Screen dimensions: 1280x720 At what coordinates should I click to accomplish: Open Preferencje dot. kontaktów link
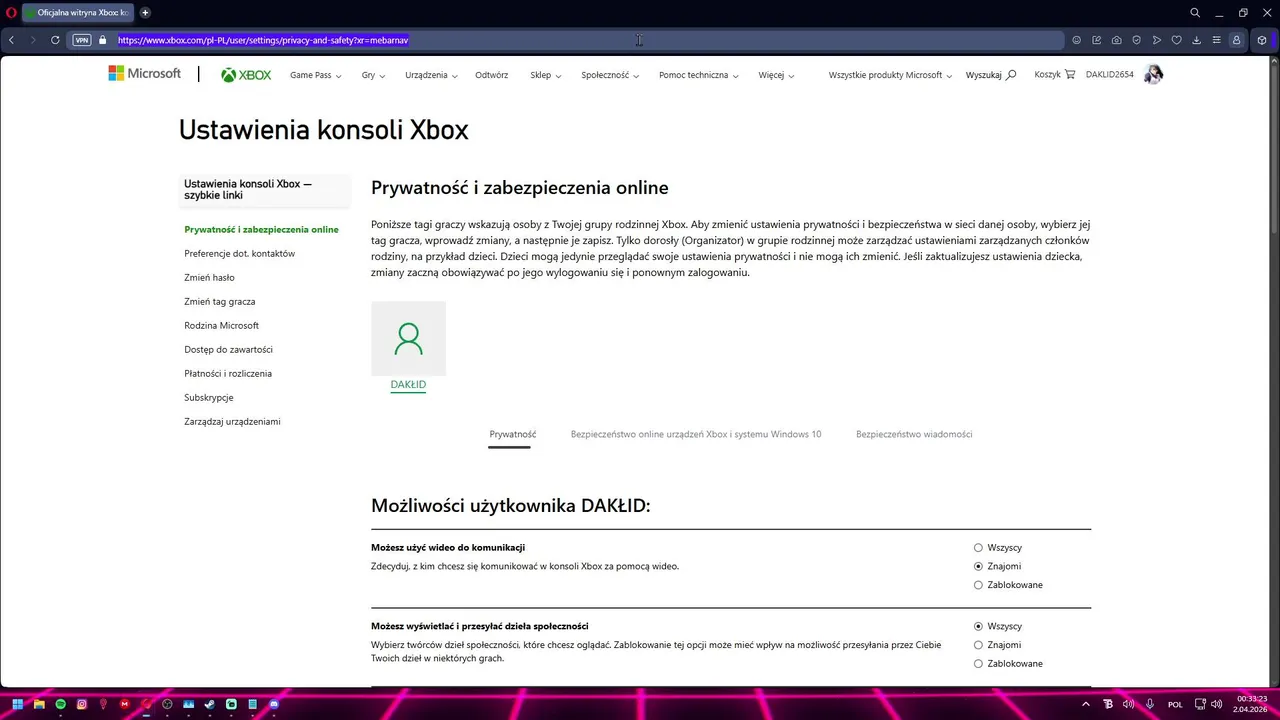tap(239, 253)
